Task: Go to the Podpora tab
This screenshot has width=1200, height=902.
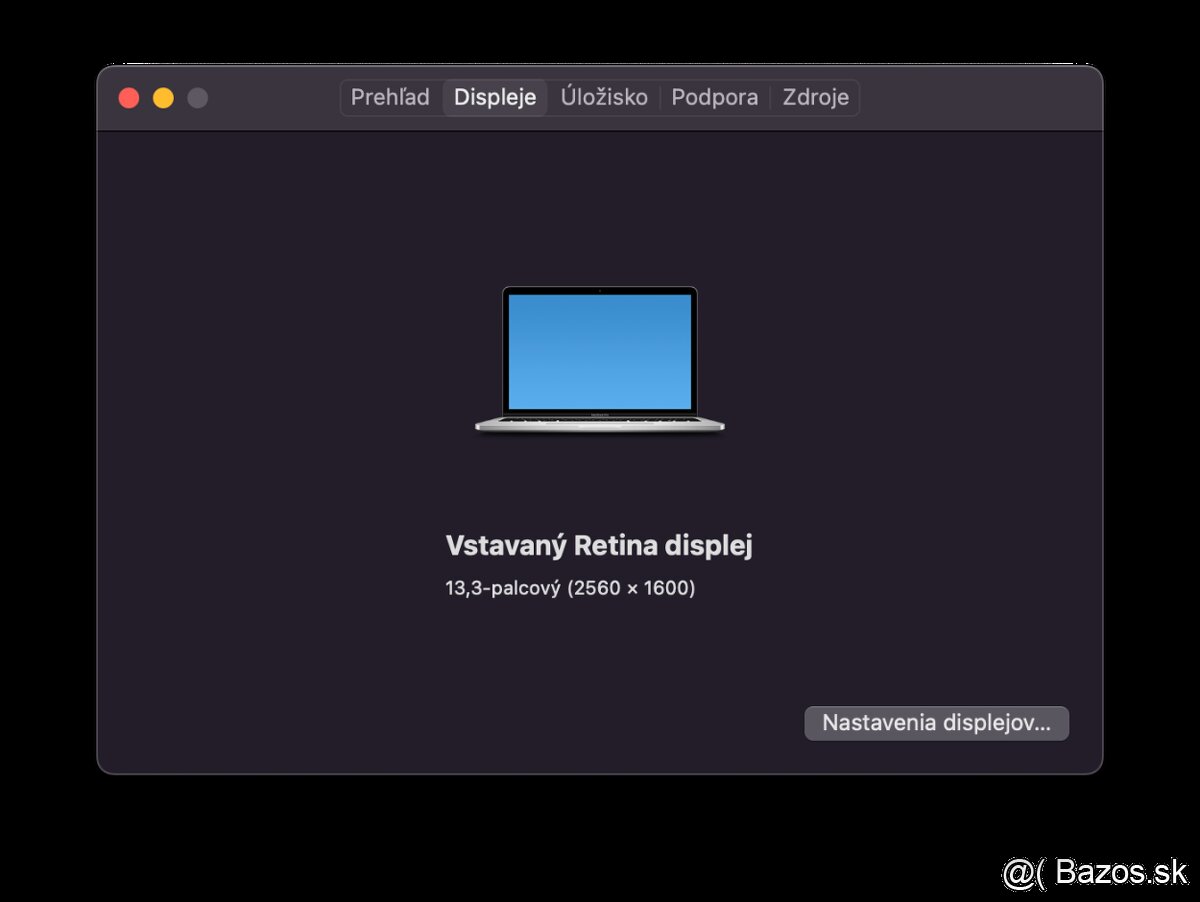Action: tap(714, 97)
